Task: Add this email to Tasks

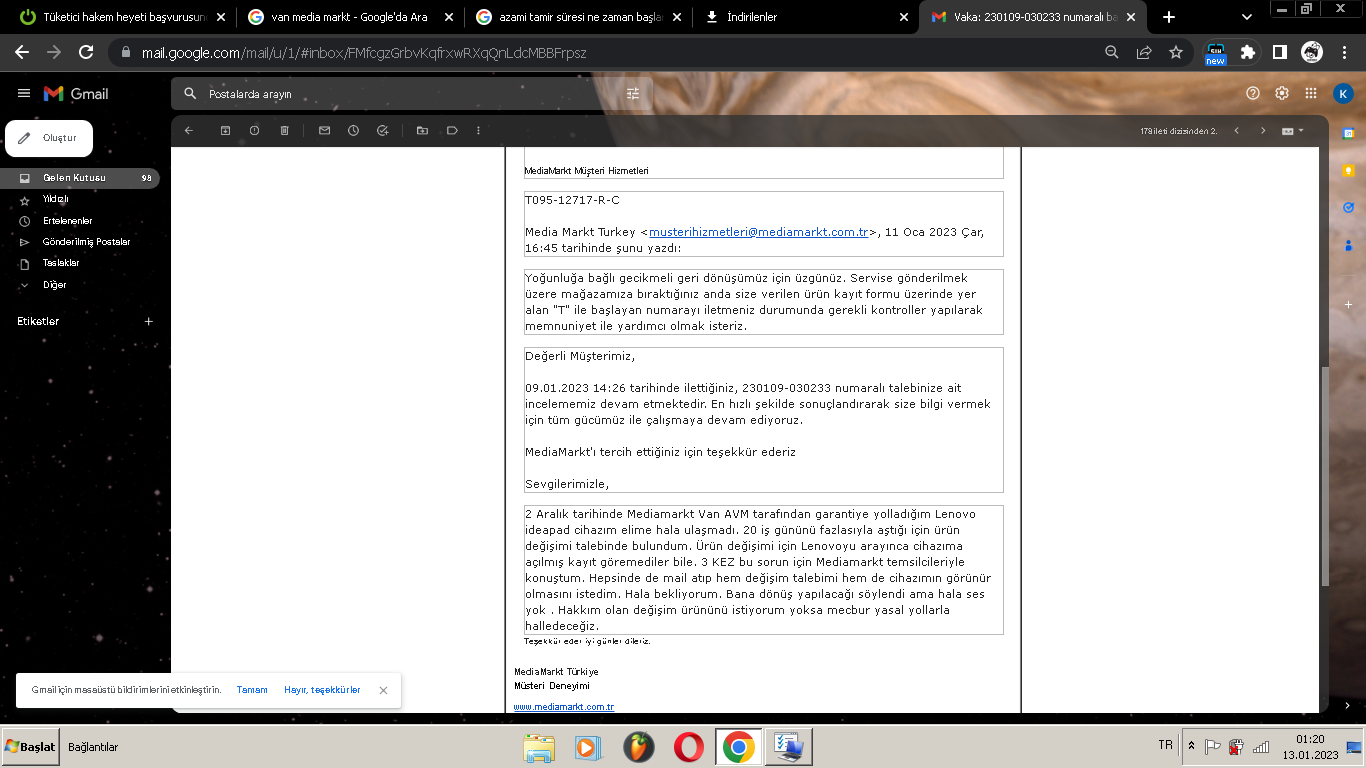Action: coord(382,130)
